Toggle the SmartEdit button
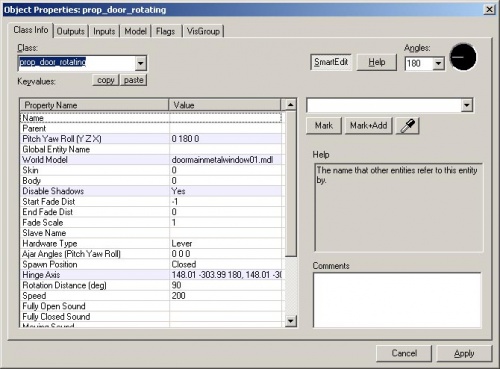 point(331,62)
